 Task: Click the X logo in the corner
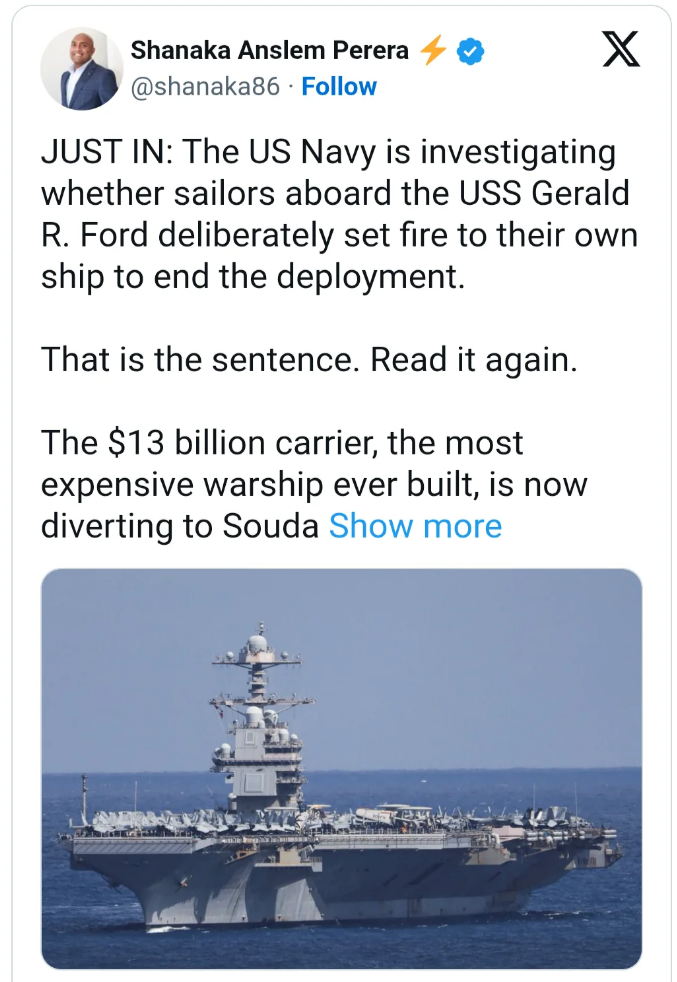click(621, 50)
